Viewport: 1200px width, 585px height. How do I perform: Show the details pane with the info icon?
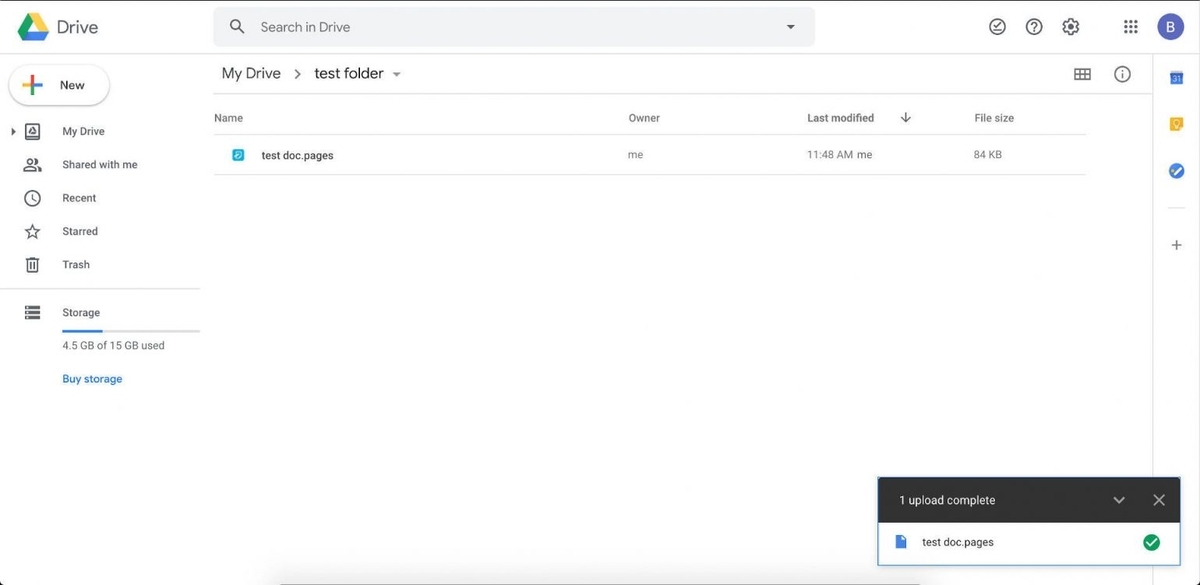coord(1122,73)
